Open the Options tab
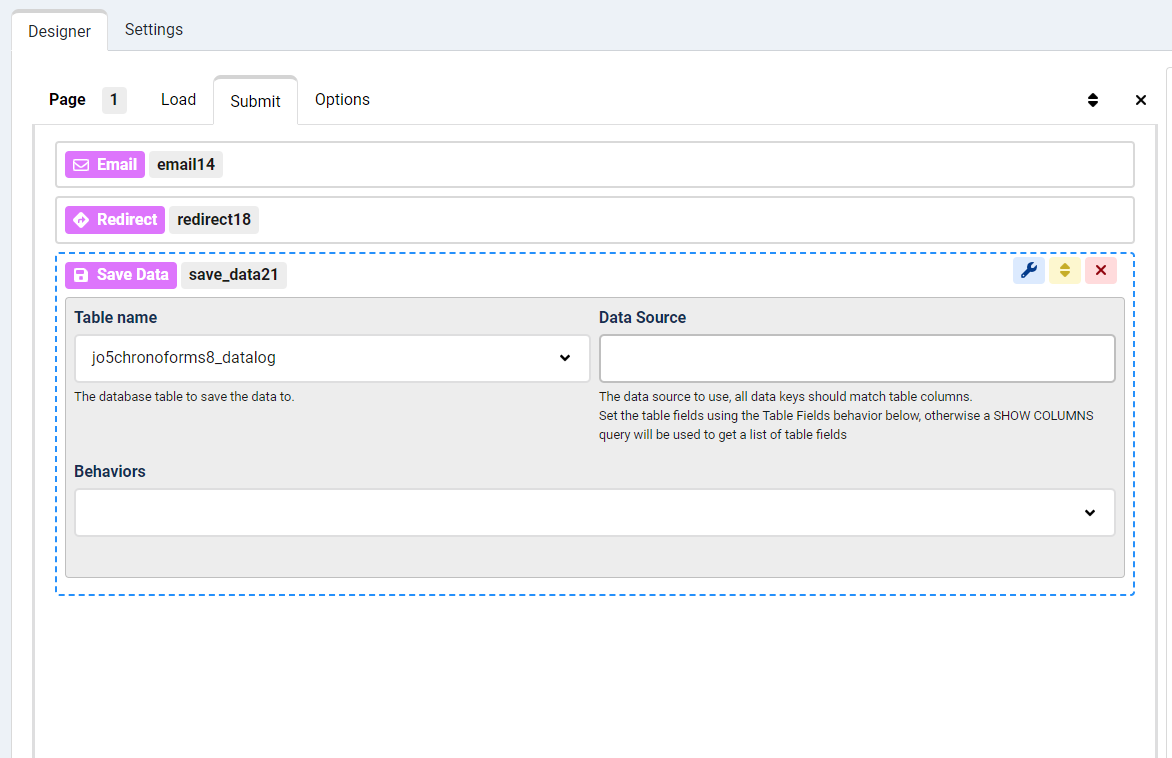This screenshot has width=1172, height=758. (x=342, y=99)
